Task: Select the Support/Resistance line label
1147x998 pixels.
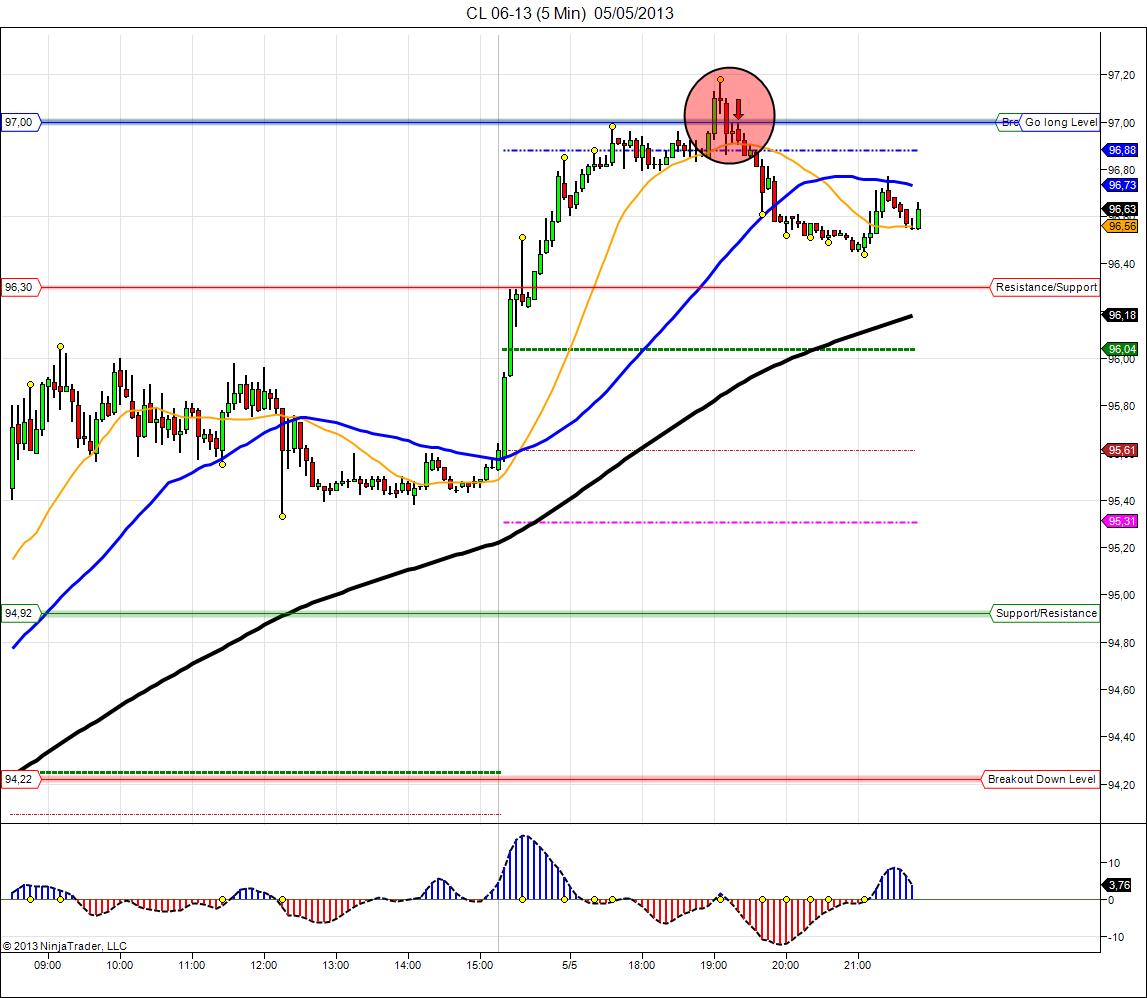Action: point(1046,613)
